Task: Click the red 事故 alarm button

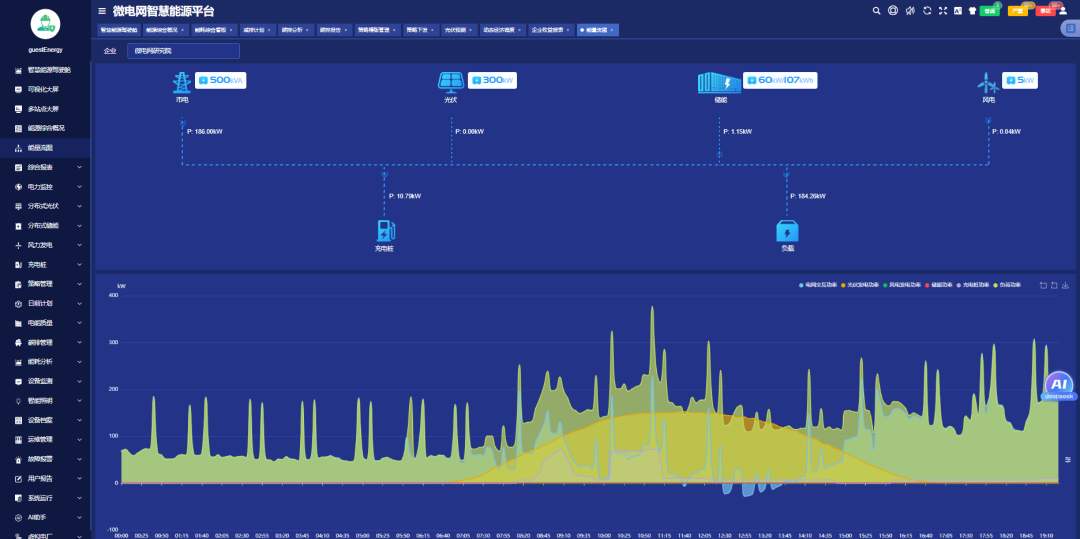Action: point(1045,11)
